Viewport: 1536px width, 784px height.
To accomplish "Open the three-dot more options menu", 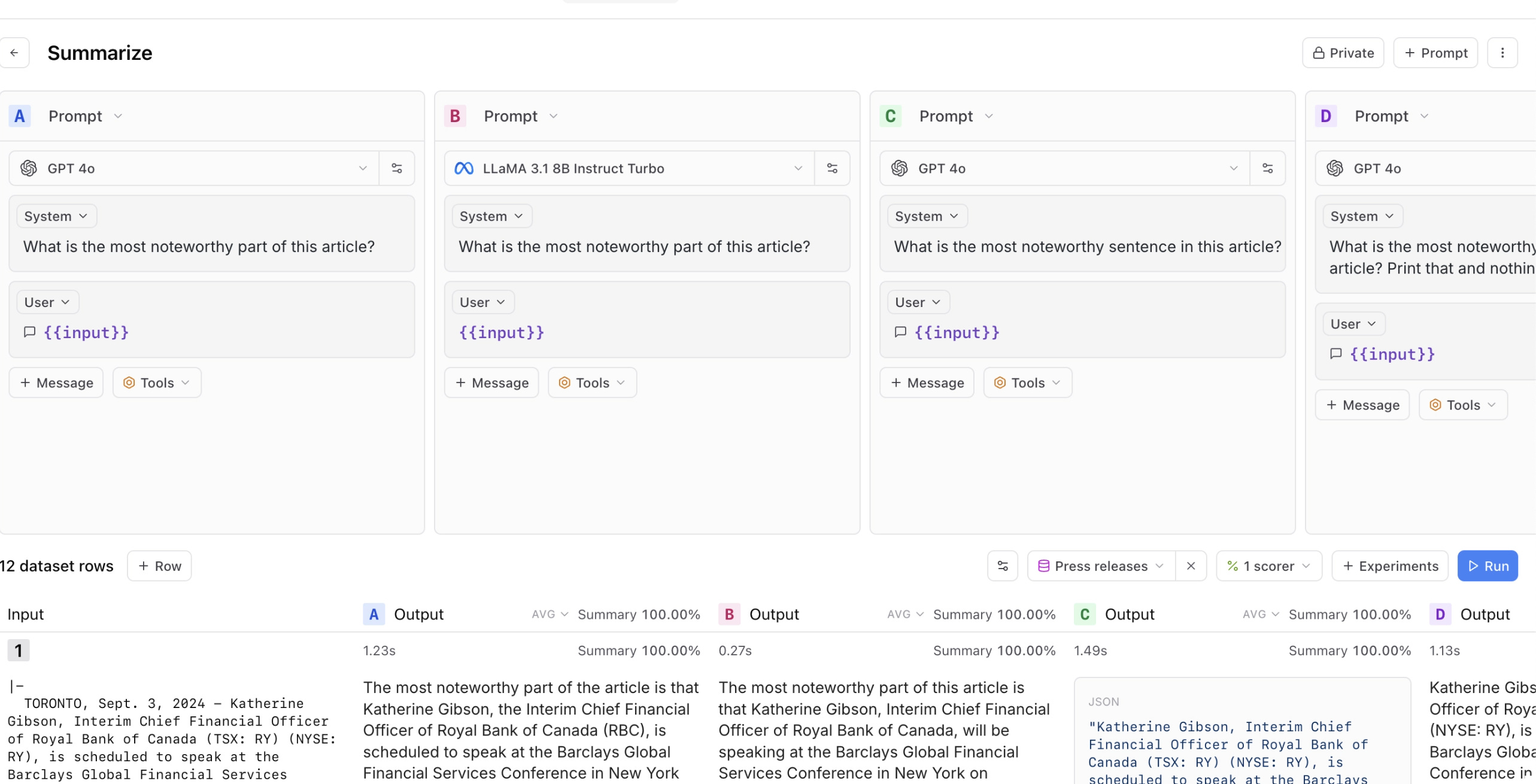I will [1502, 53].
